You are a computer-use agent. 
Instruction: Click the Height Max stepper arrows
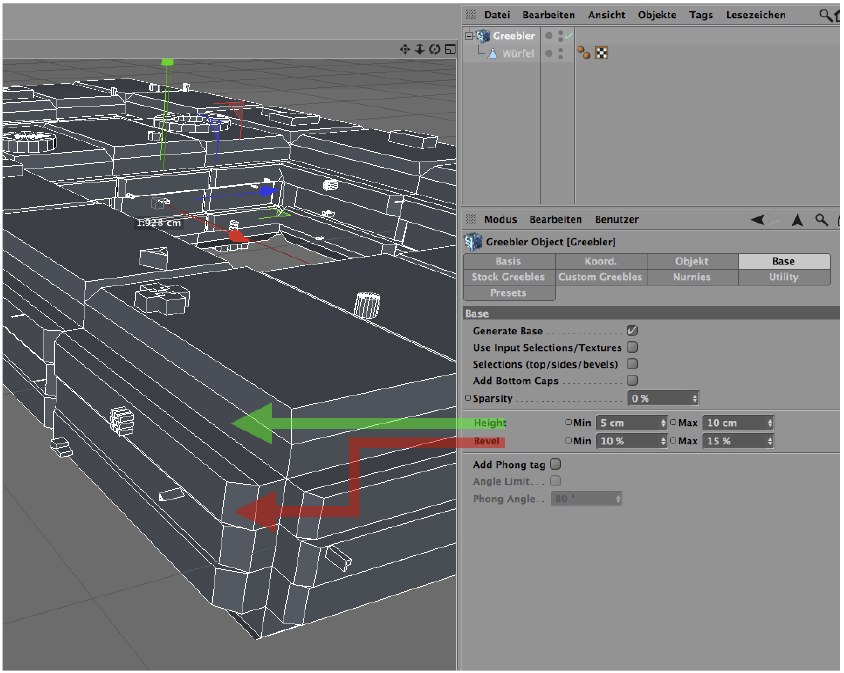point(770,423)
